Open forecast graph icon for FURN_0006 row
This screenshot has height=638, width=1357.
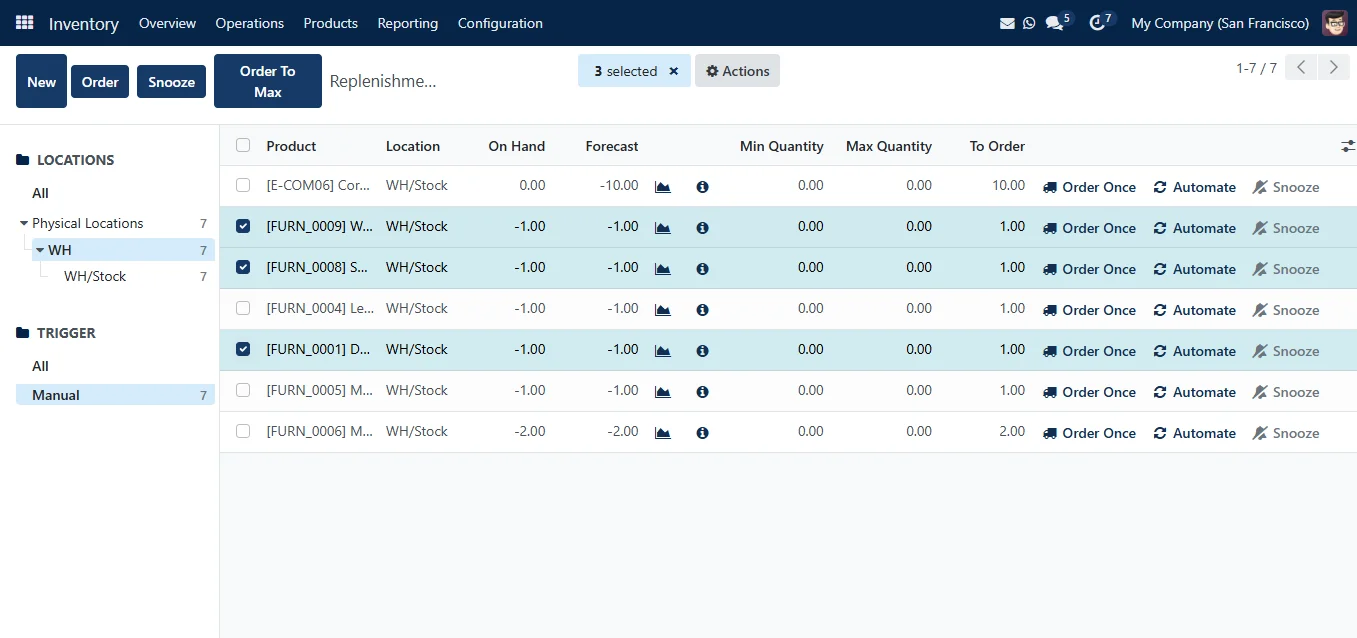(x=662, y=433)
